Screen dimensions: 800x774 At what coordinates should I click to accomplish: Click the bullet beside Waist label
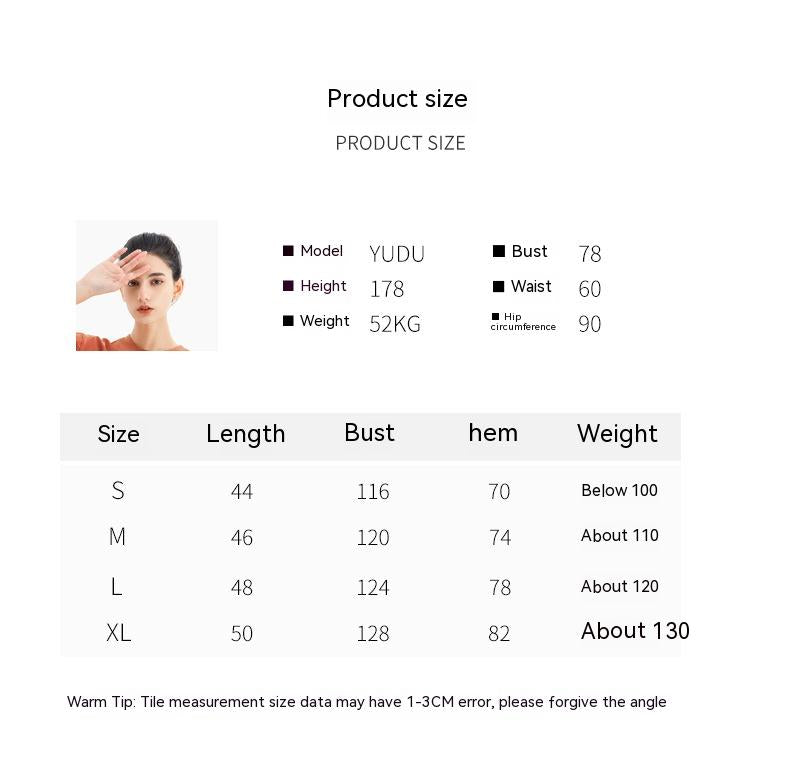click(x=498, y=287)
